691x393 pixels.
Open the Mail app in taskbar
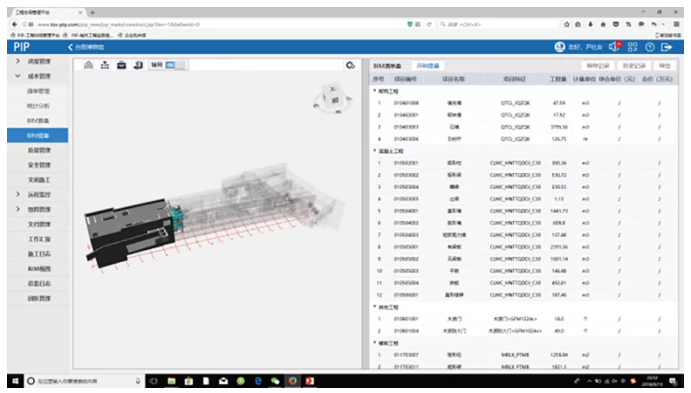coord(223,381)
